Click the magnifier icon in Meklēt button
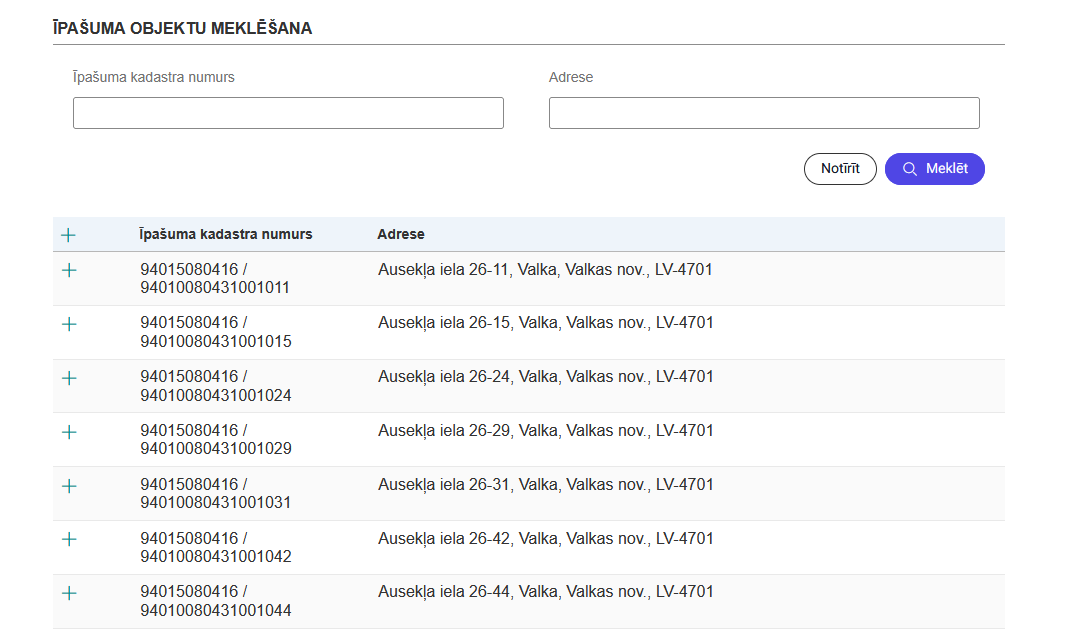Screen dimensions: 1065x635 [x=909, y=169]
